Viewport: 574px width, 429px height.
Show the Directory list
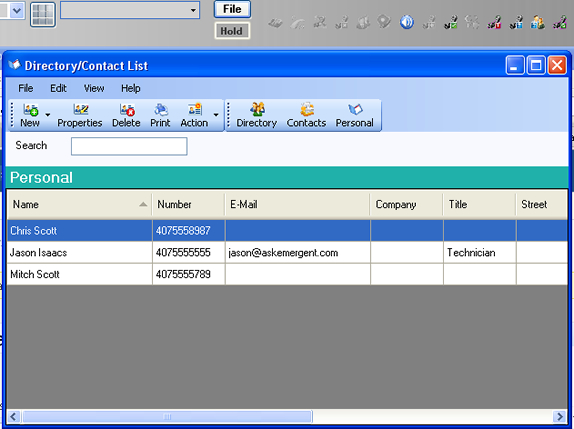click(257, 115)
